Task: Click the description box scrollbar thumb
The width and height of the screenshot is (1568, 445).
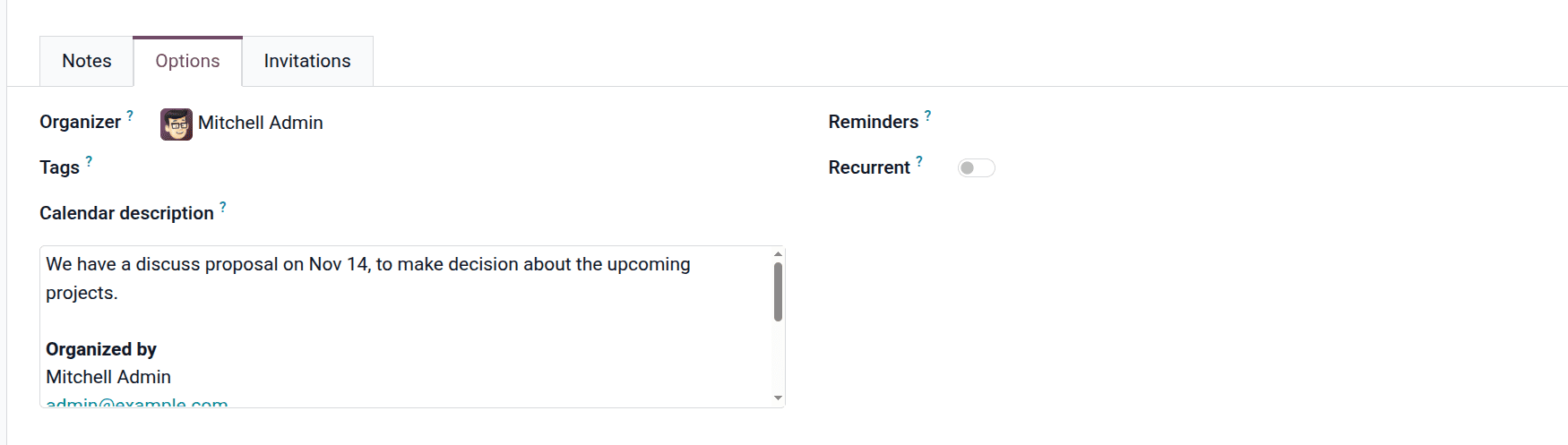Action: [x=778, y=291]
